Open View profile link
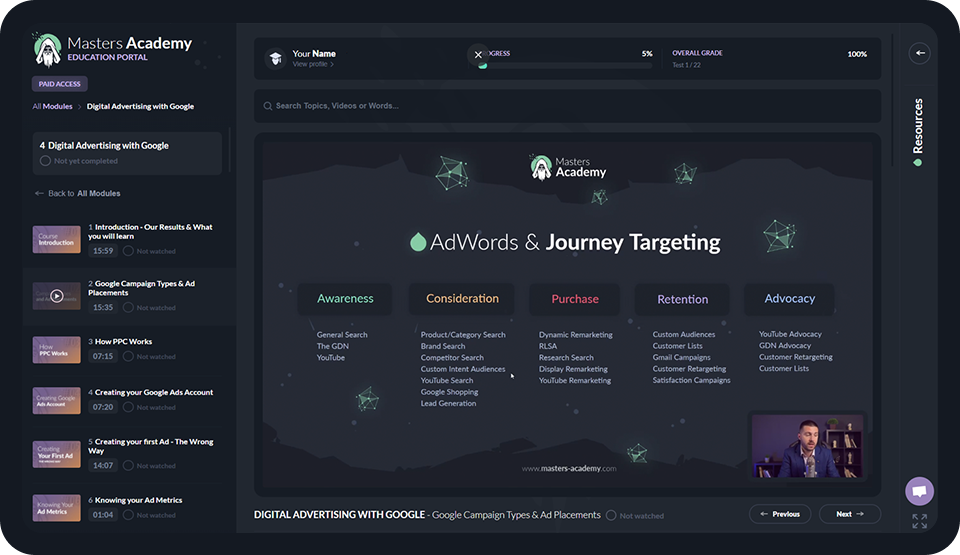 point(313,64)
